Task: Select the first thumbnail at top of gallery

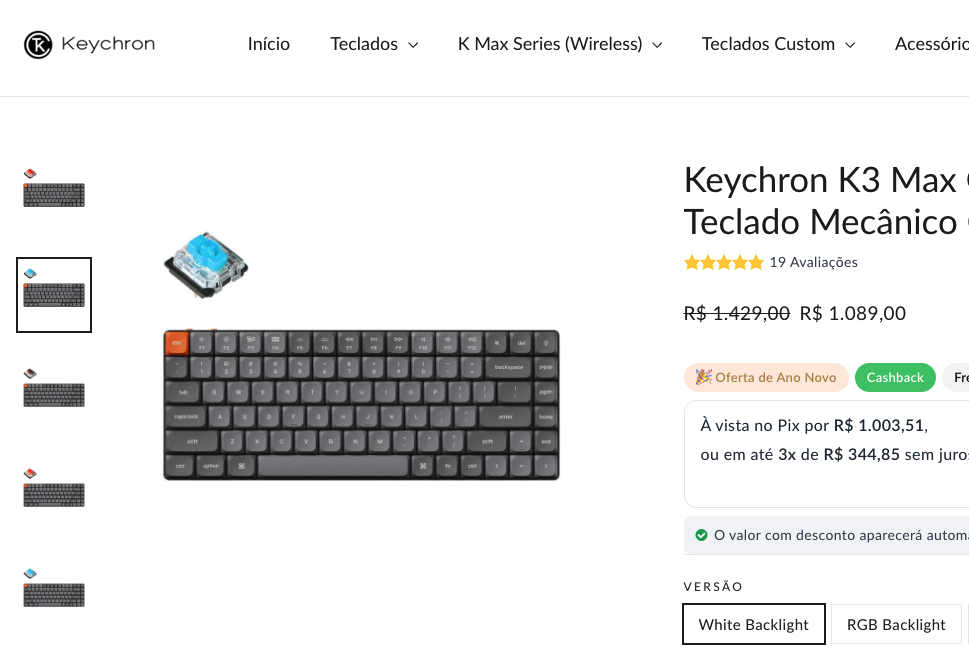Action: click(54, 189)
